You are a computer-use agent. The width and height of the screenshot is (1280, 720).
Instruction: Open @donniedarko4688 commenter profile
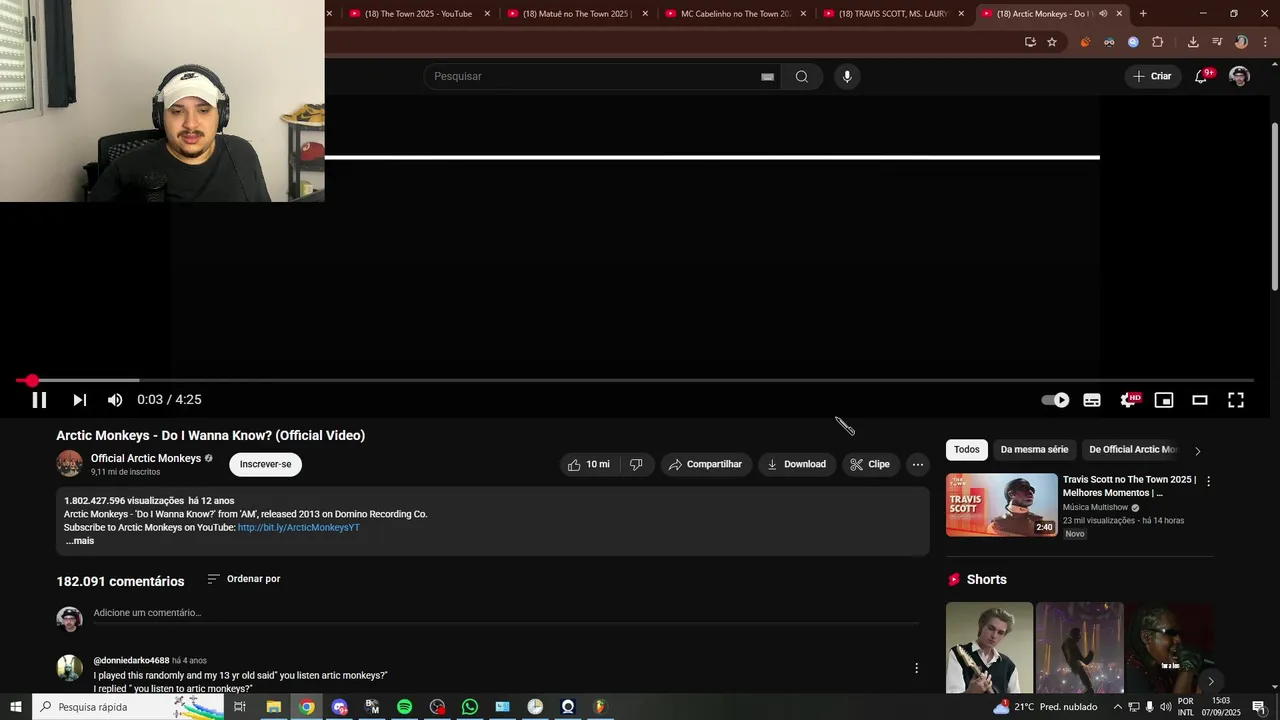coord(131,661)
